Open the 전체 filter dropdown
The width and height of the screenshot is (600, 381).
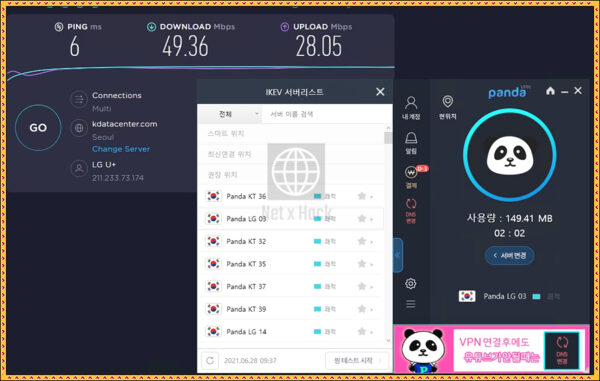point(230,114)
